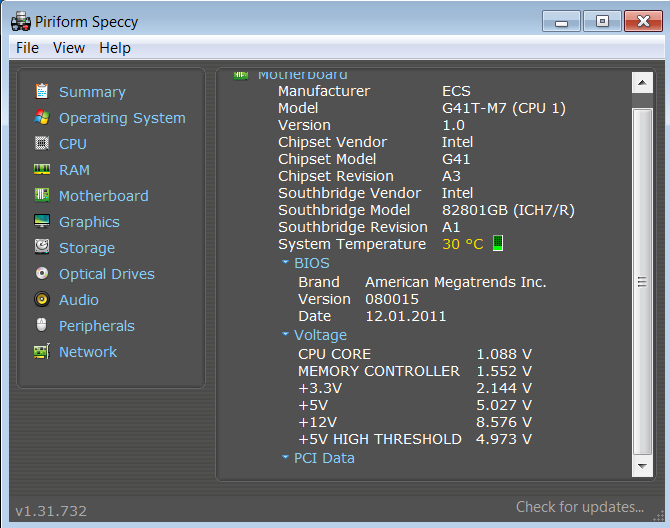Click the +3.3V reading 2.144 V
This screenshot has height=528, width=670.
point(504,388)
